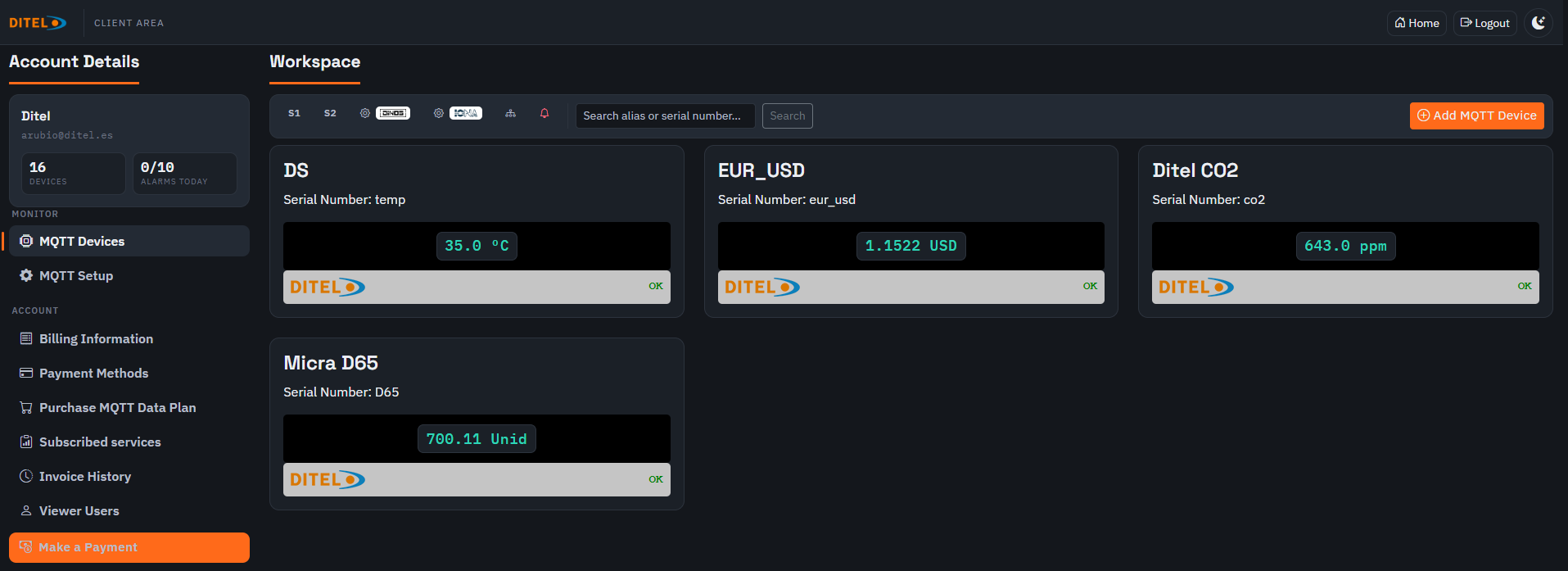Click the plus icon on Add MQTT Device

point(1424,116)
